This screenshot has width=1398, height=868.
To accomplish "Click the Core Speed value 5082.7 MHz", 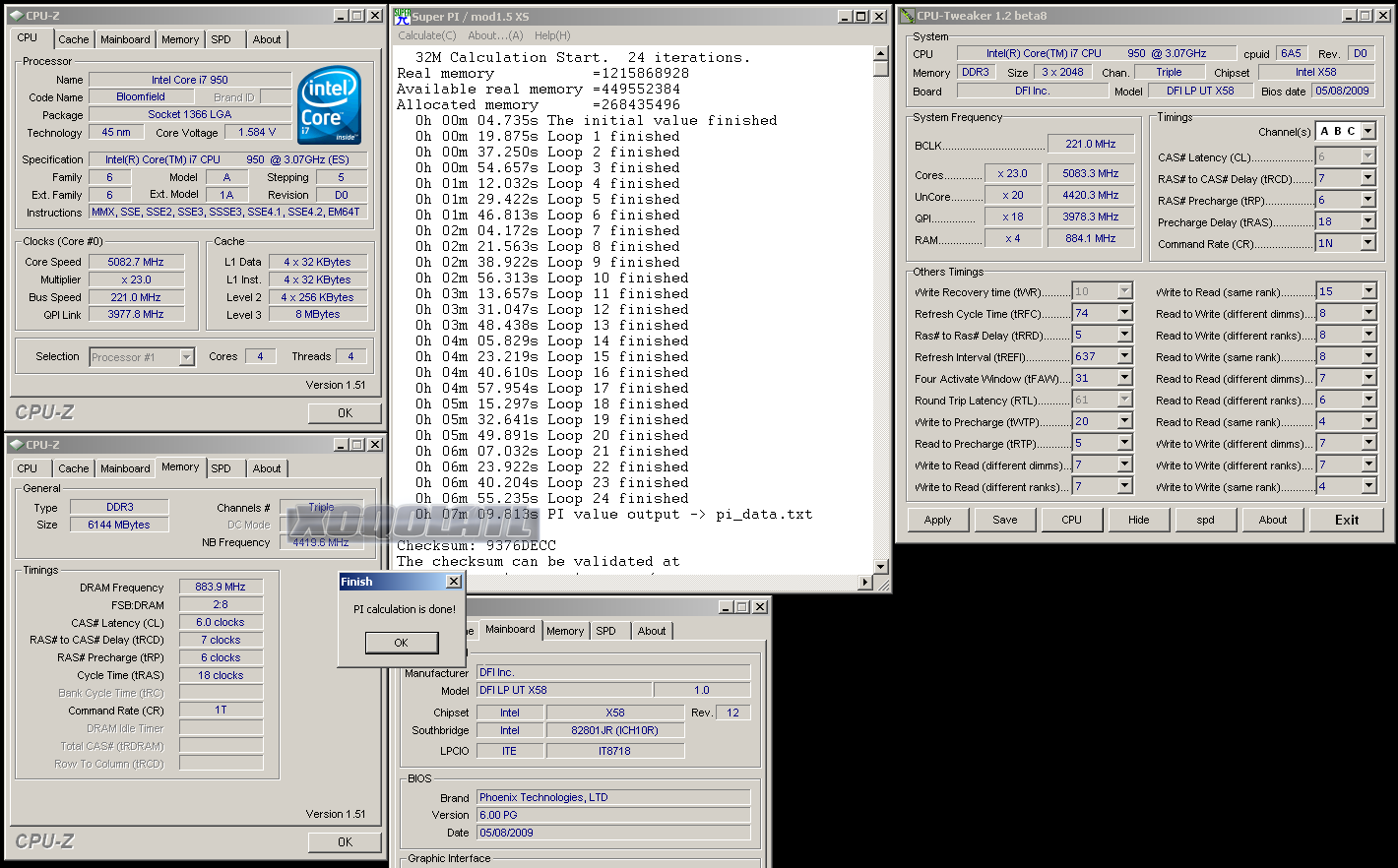I will pos(136,262).
